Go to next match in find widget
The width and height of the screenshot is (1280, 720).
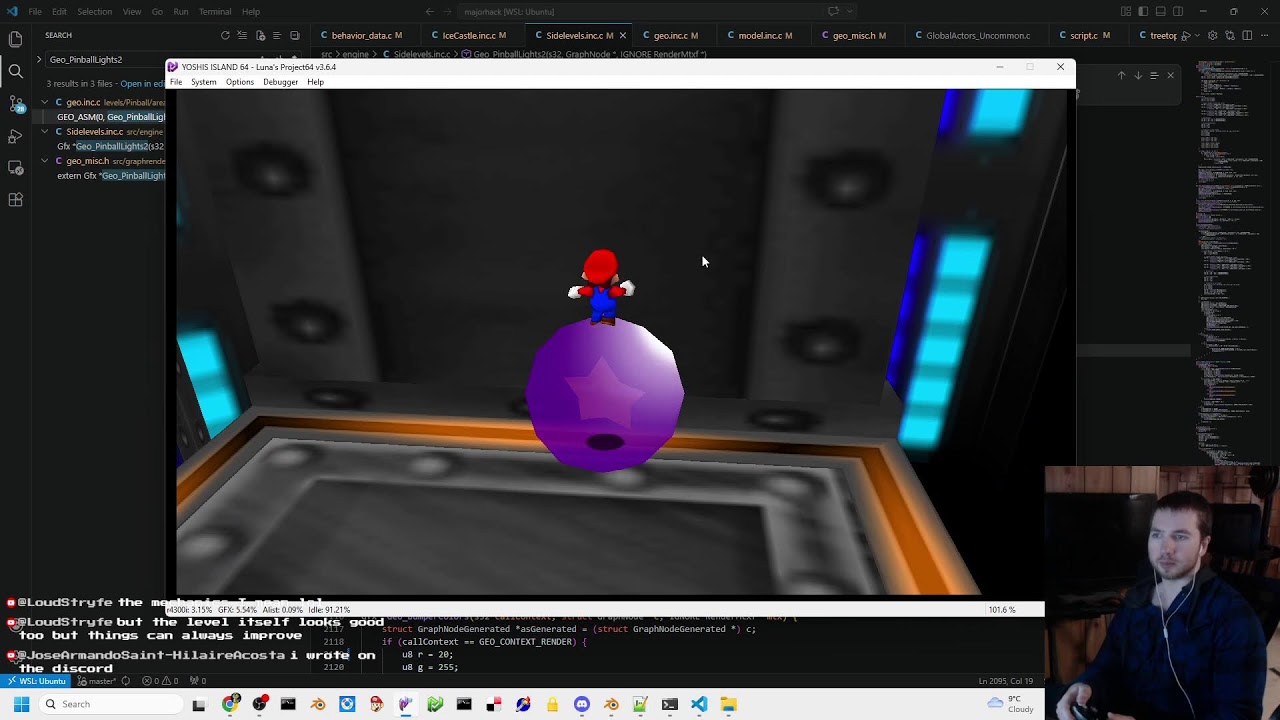tap(1137, 75)
